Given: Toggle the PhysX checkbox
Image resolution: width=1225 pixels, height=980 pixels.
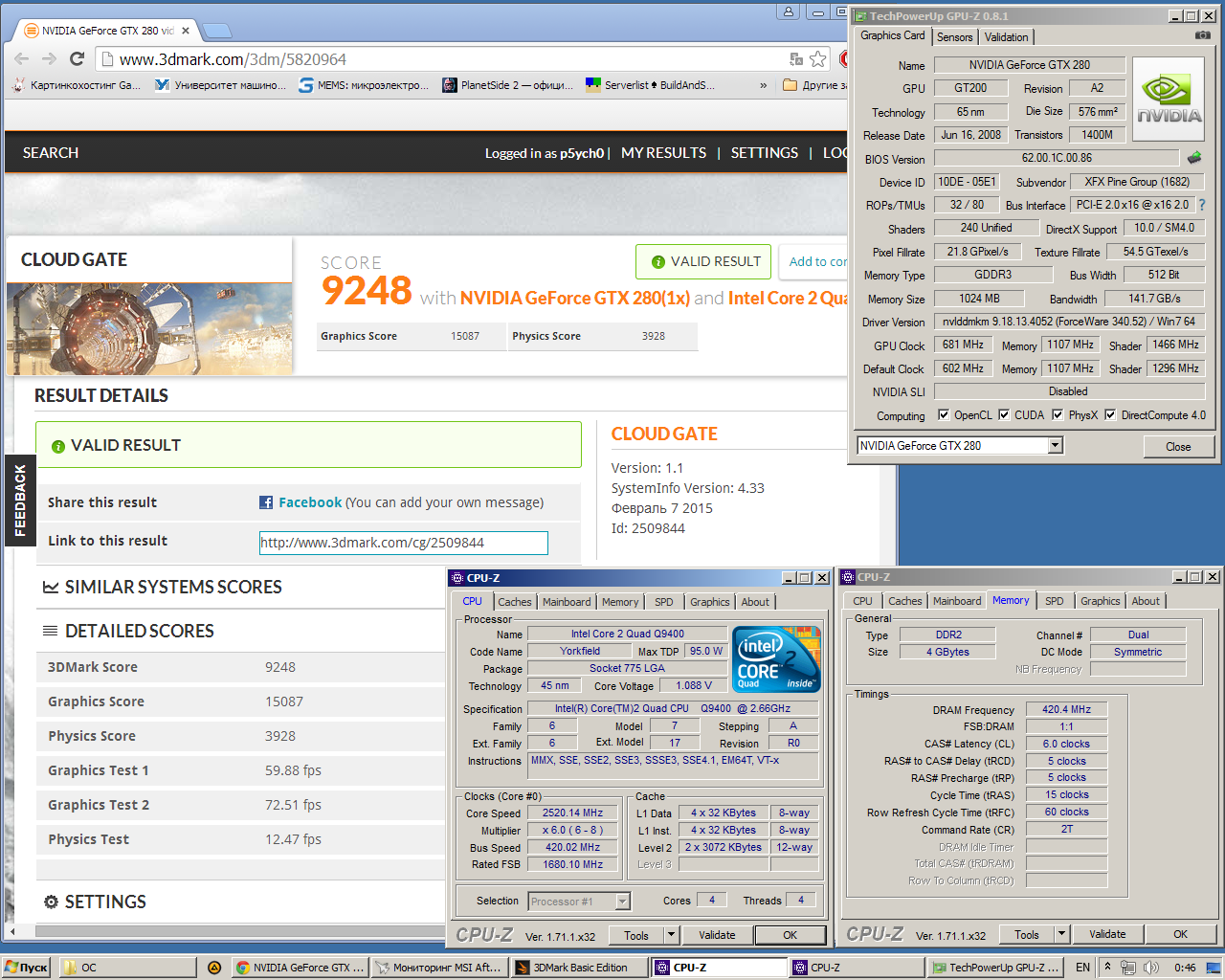Looking at the screenshot, I should 1058,414.
